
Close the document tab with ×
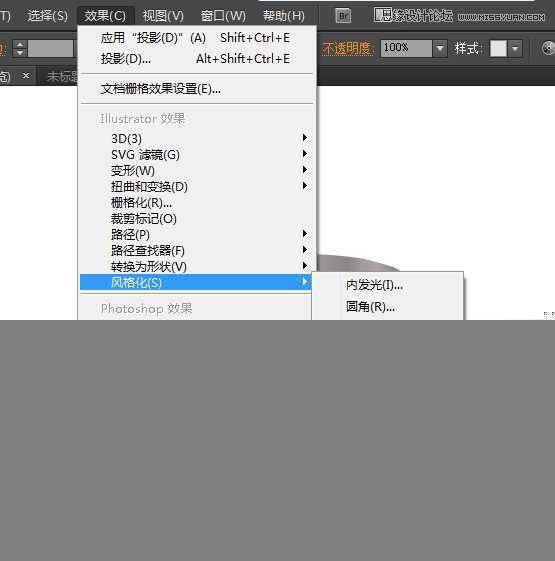click(26, 75)
